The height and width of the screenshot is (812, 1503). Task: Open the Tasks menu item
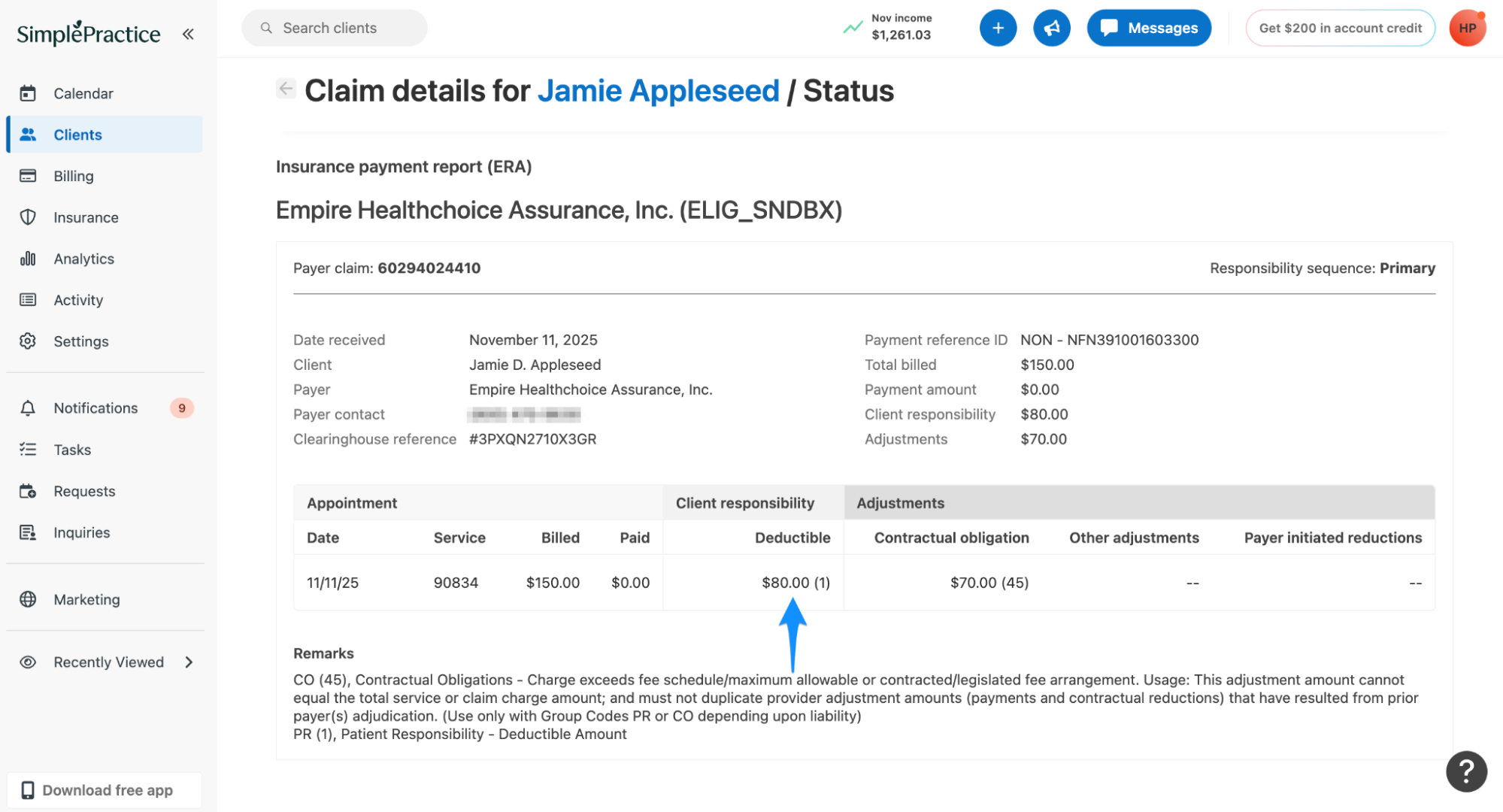click(x=105, y=450)
